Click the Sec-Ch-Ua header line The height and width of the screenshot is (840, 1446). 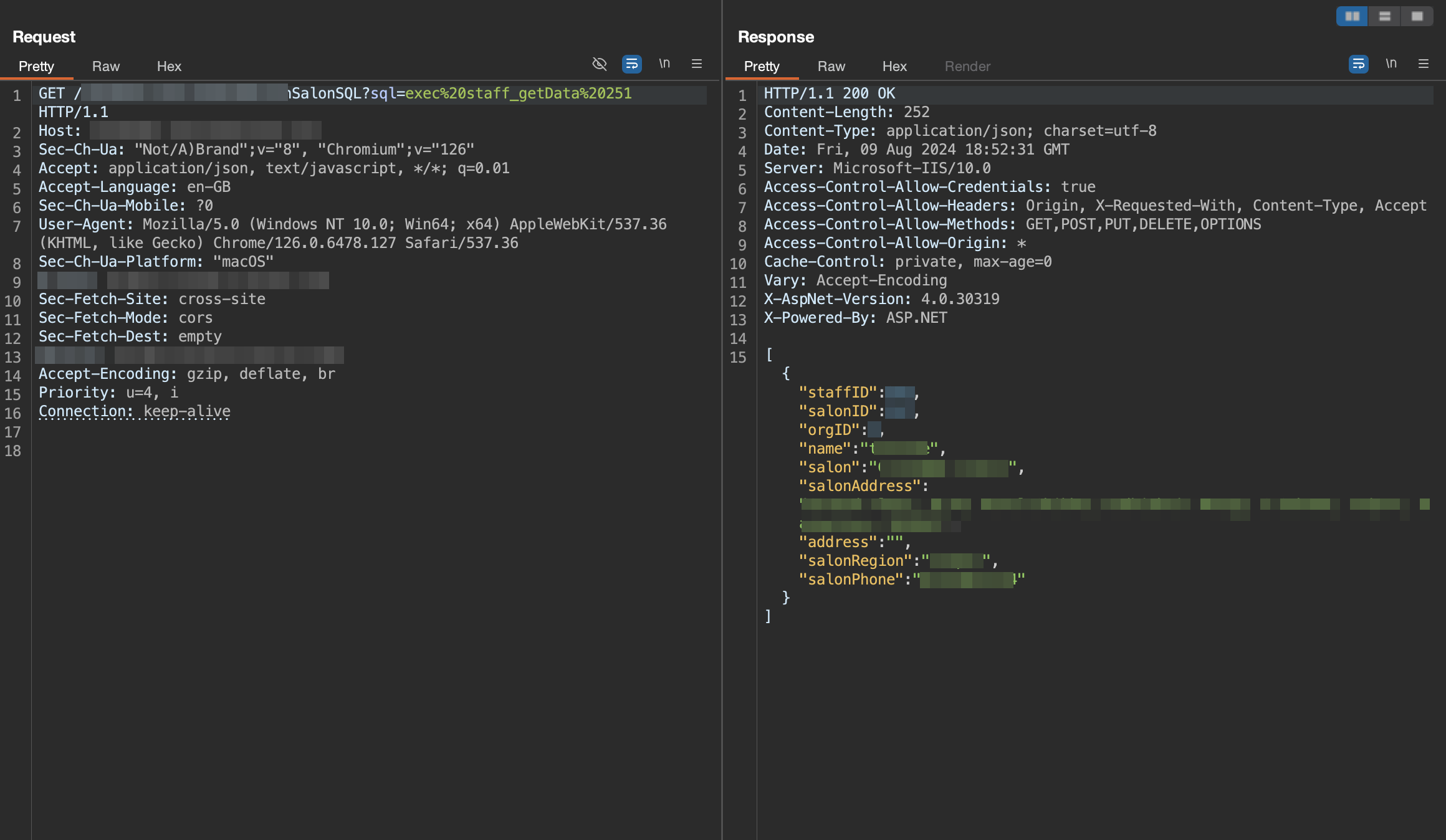pos(256,150)
